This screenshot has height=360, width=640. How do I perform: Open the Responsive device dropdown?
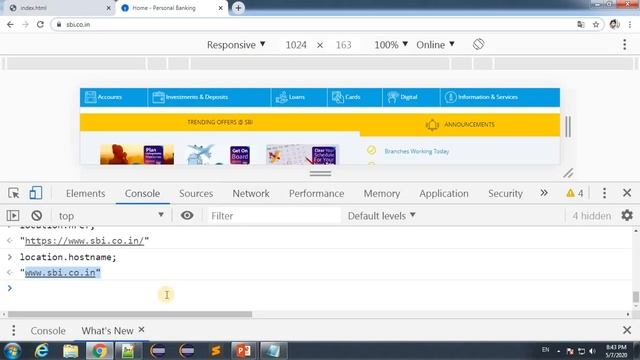click(x=236, y=44)
